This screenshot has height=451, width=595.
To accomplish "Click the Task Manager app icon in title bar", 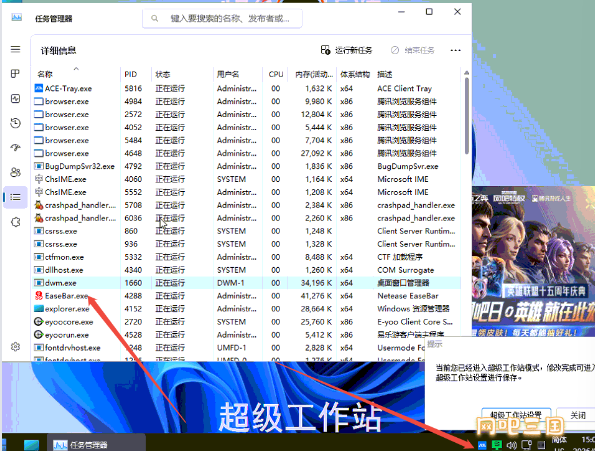I will coord(16,17).
